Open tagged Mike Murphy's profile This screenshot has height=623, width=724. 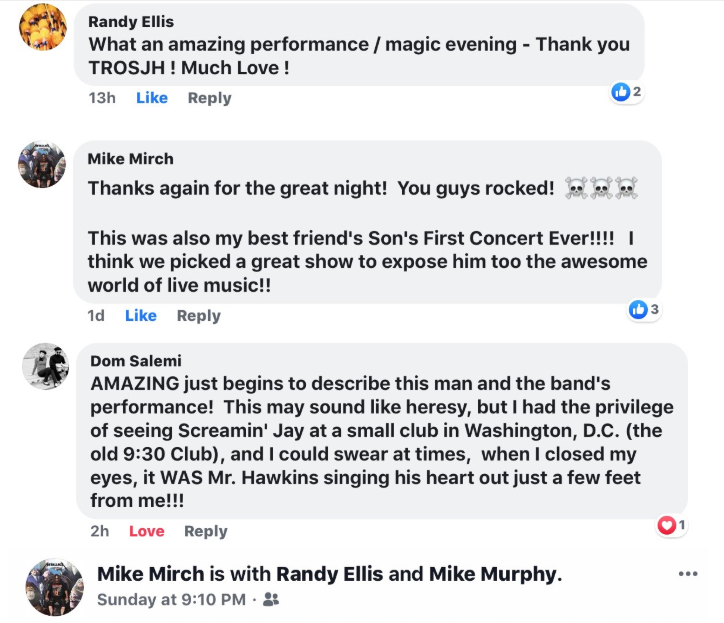493,574
